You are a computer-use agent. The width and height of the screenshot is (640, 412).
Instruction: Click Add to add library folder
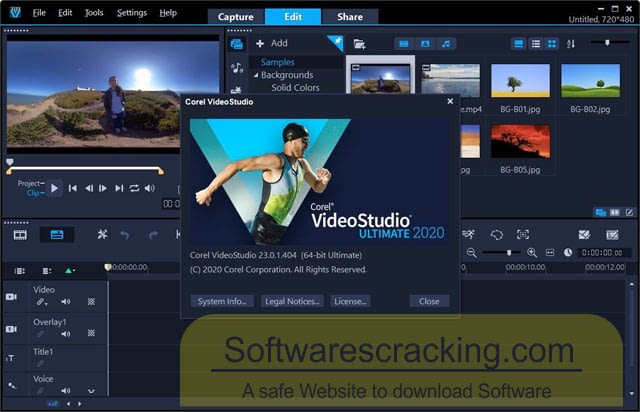pyautogui.click(x=272, y=43)
